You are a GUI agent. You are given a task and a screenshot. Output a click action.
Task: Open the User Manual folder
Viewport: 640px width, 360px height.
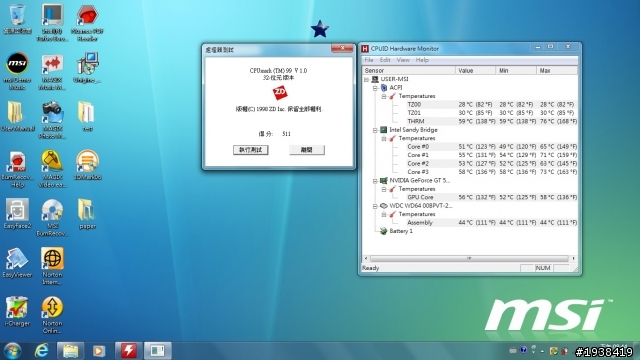(17, 116)
